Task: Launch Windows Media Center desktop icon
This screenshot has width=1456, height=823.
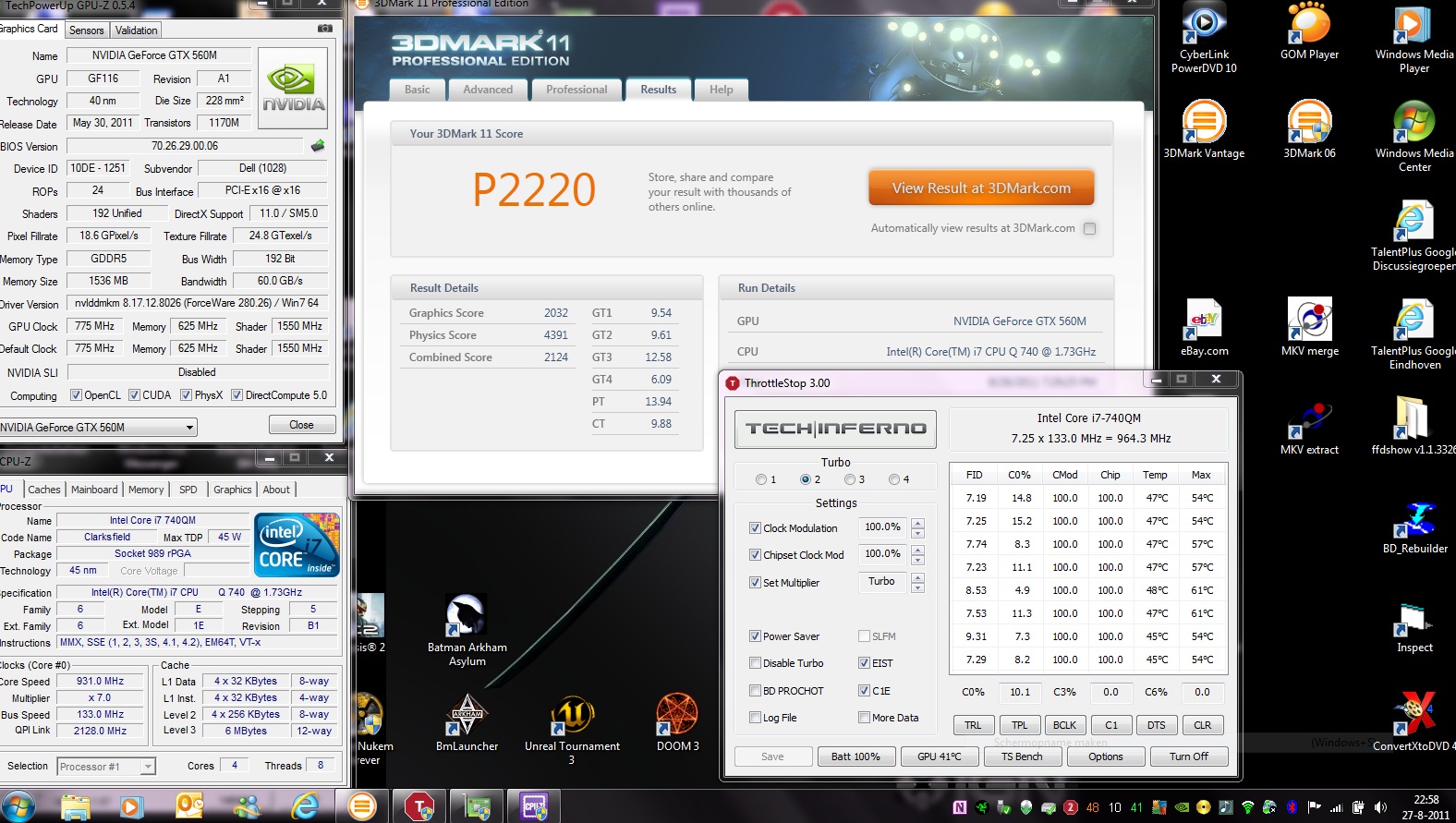Action: coord(1414,137)
